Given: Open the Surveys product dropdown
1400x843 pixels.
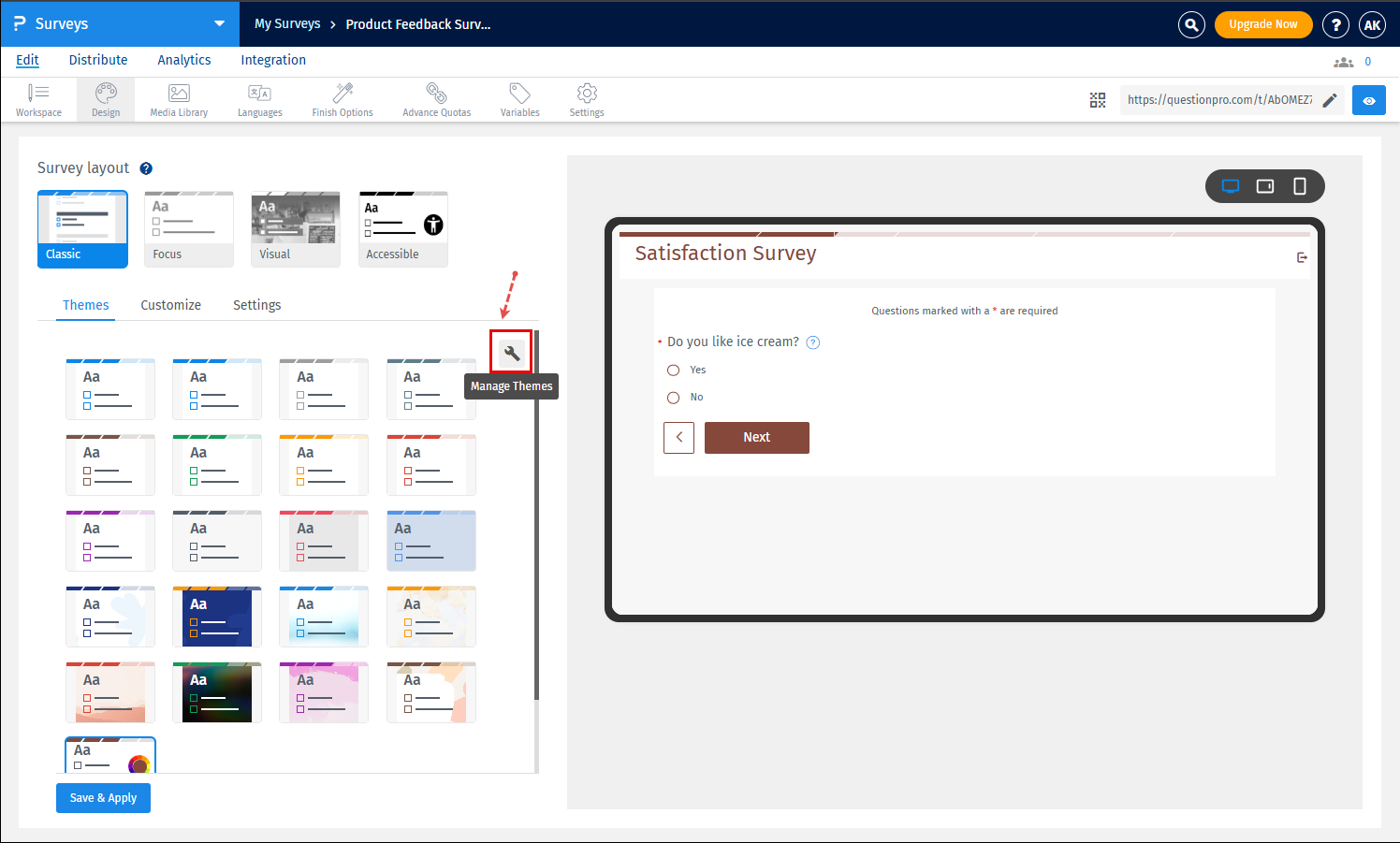Looking at the screenshot, I should click(x=219, y=23).
